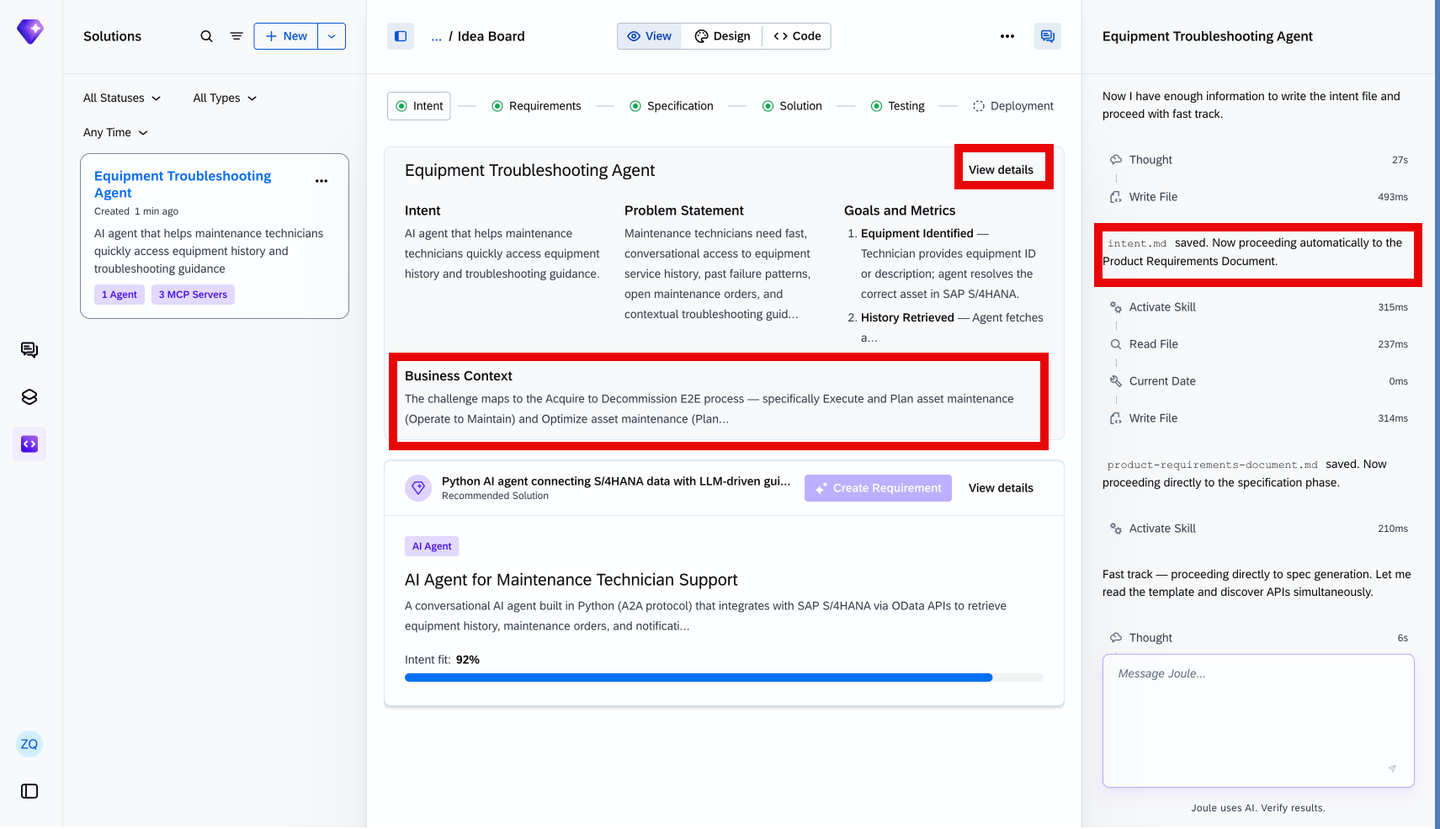1440x829 pixels.
Task: Select the highlighted code icon in left rail
Action: [x=29, y=444]
